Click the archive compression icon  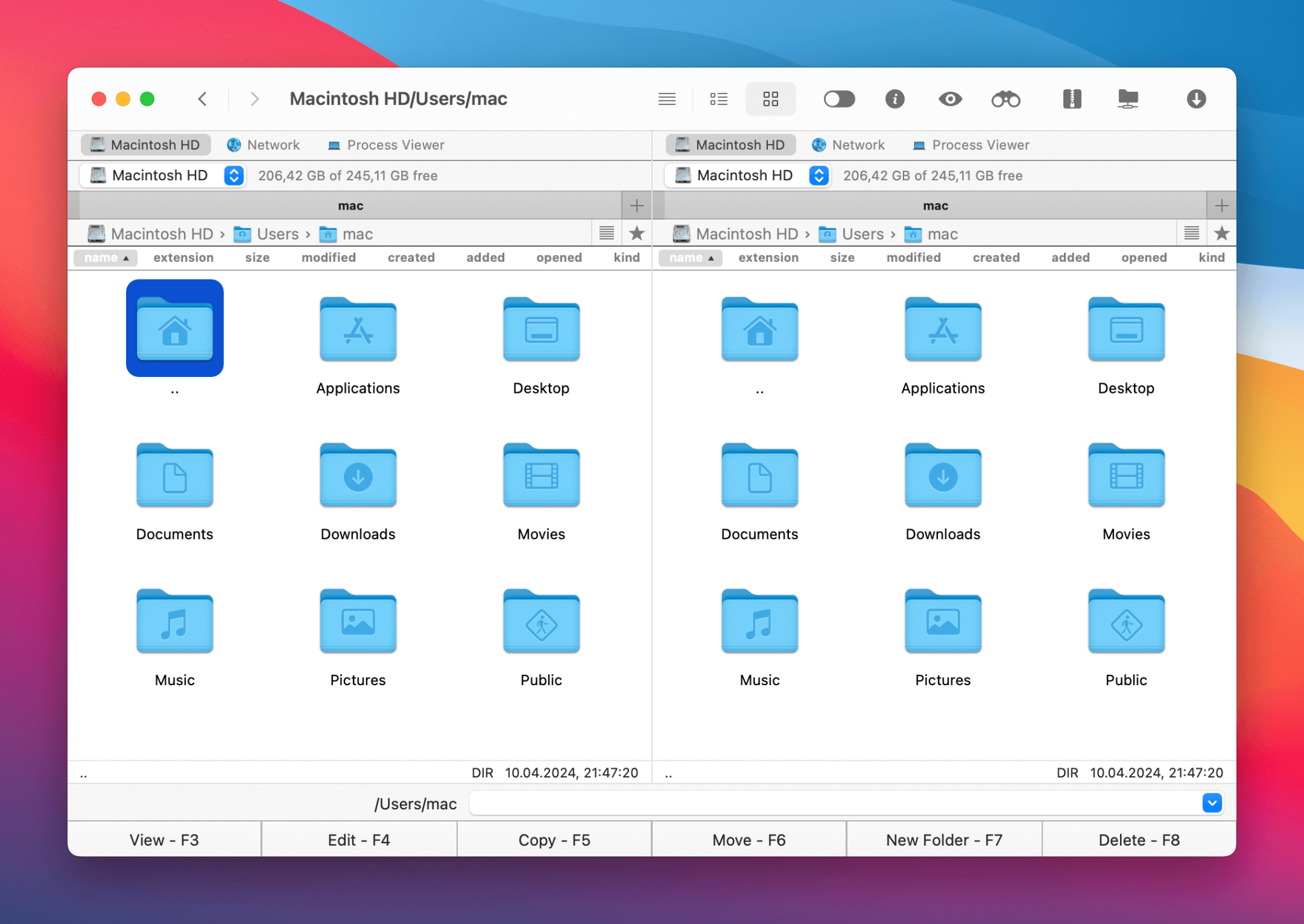pos(1070,99)
